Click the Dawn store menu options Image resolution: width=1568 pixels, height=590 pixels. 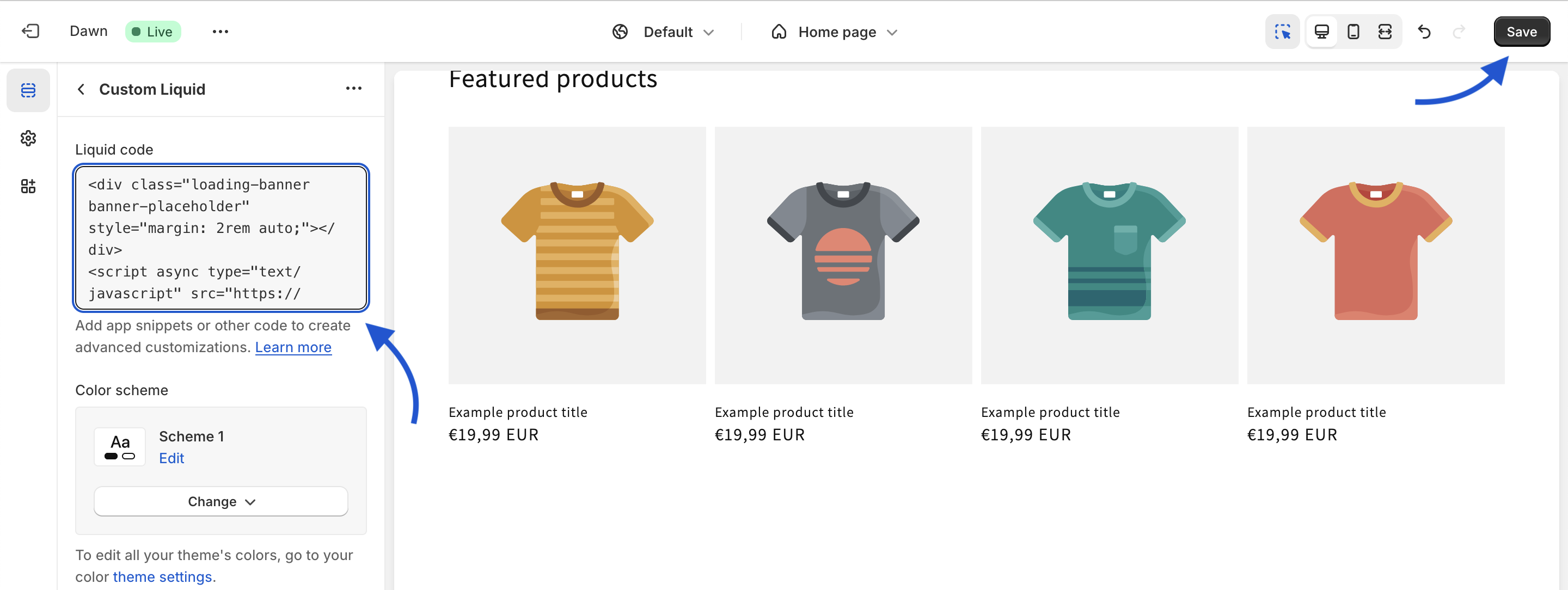[x=219, y=31]
